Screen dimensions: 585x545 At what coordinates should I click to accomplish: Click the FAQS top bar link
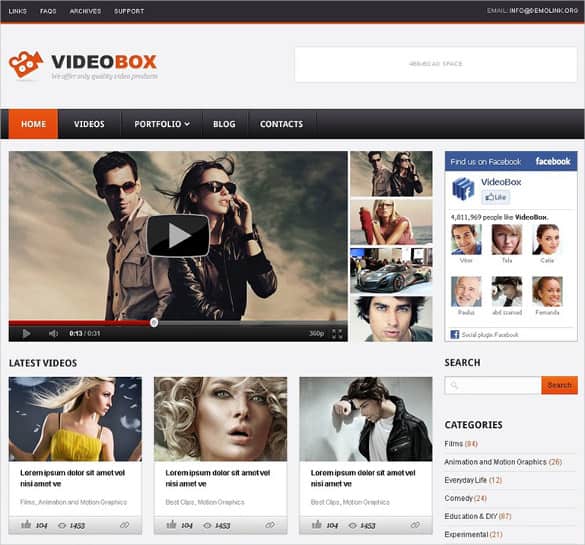[x=48, y=11]
